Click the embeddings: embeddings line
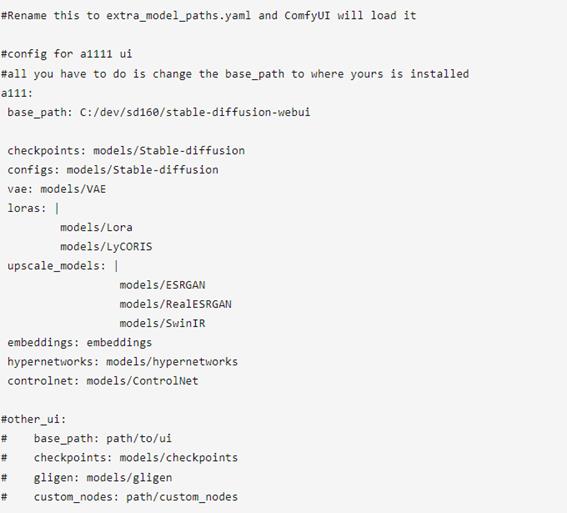The height and width of the screenshot is (513, 567). (x=80, y=343)
